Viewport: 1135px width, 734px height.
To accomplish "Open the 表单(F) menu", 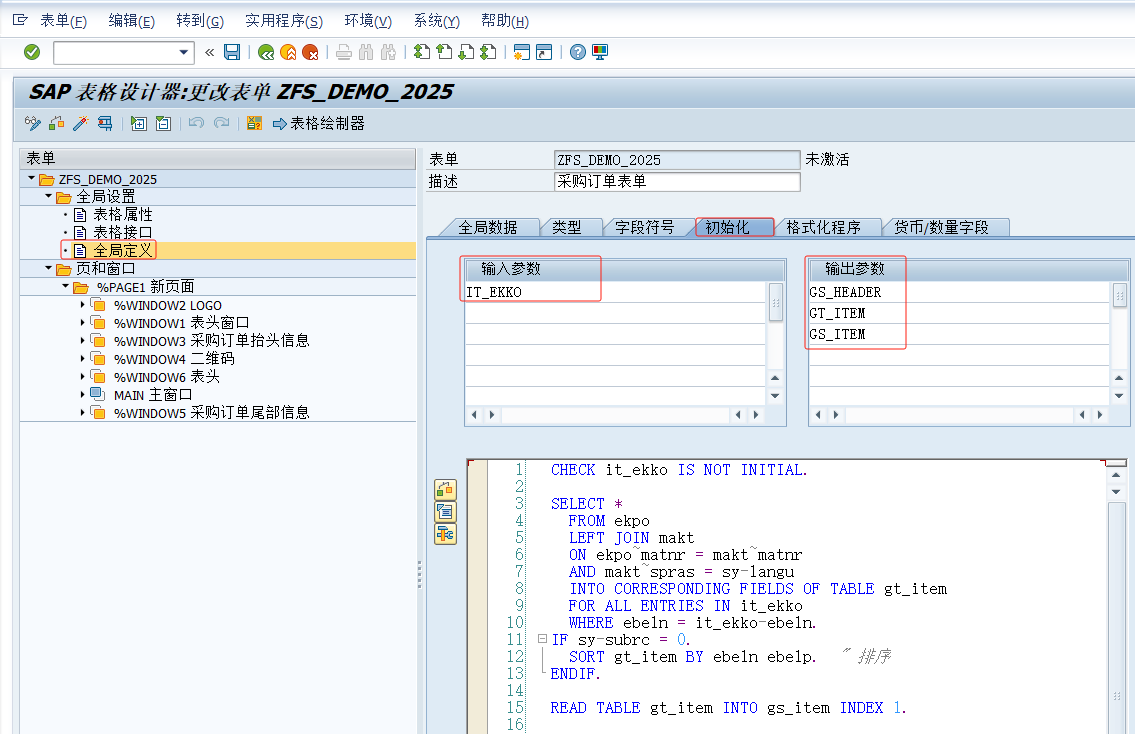I will pyautogui.click(x=63, y=21).
